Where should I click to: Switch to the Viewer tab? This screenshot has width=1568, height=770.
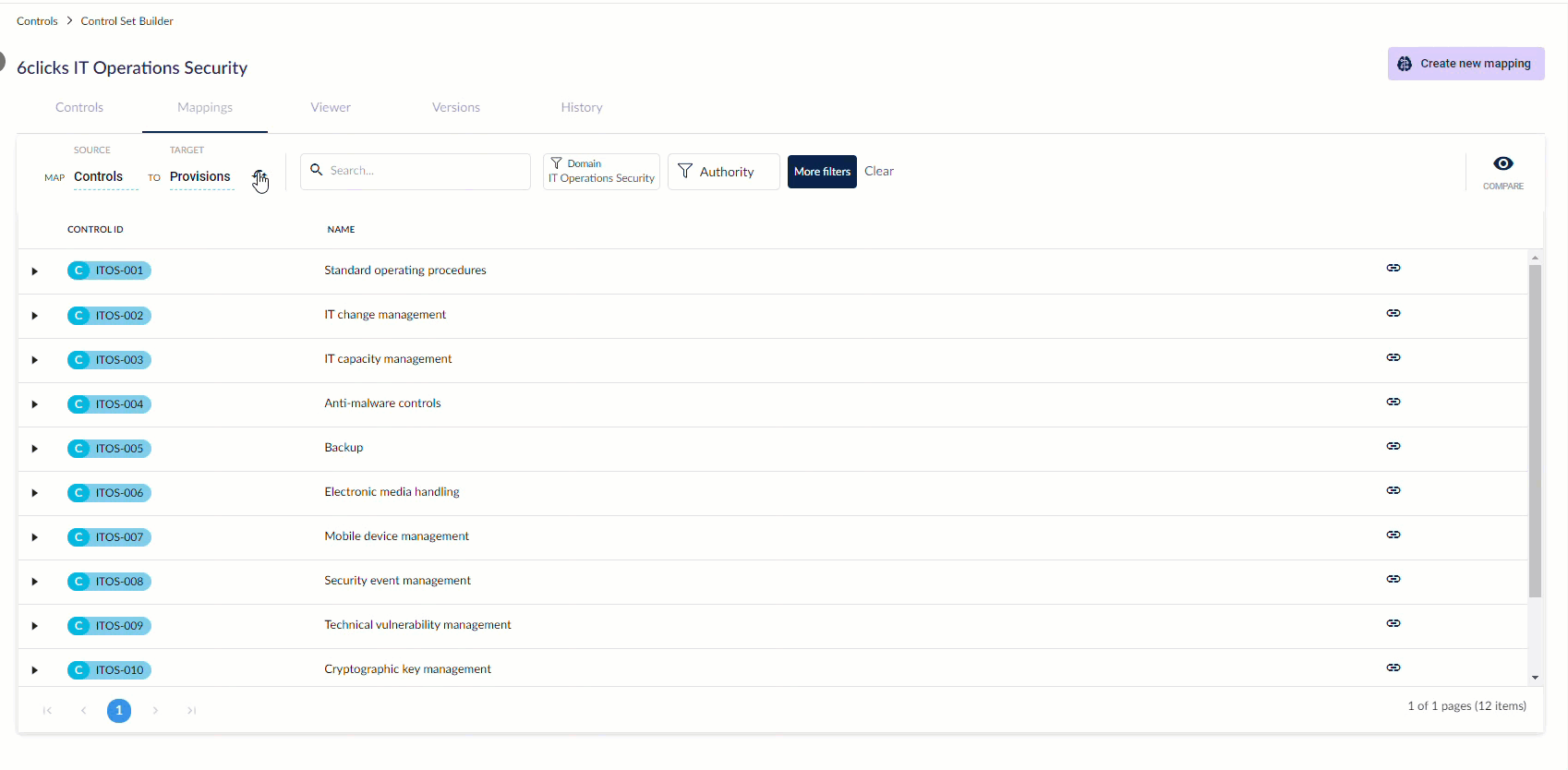point(331,107)
